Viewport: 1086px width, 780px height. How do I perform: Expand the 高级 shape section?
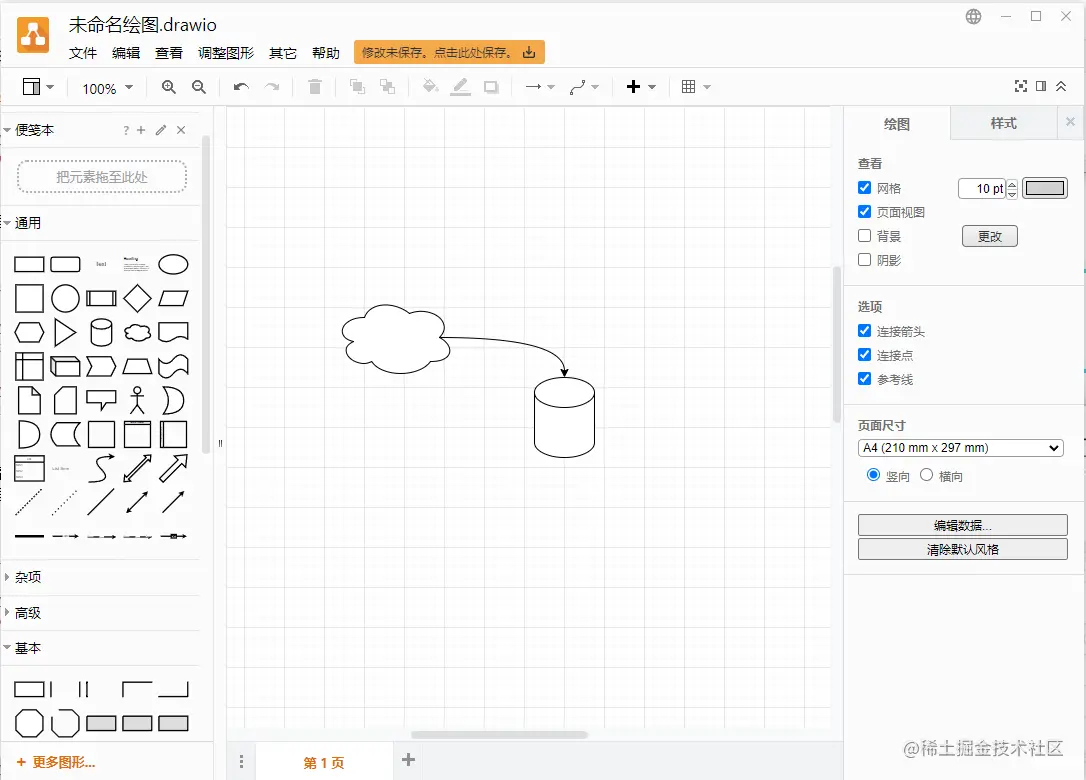28,613
